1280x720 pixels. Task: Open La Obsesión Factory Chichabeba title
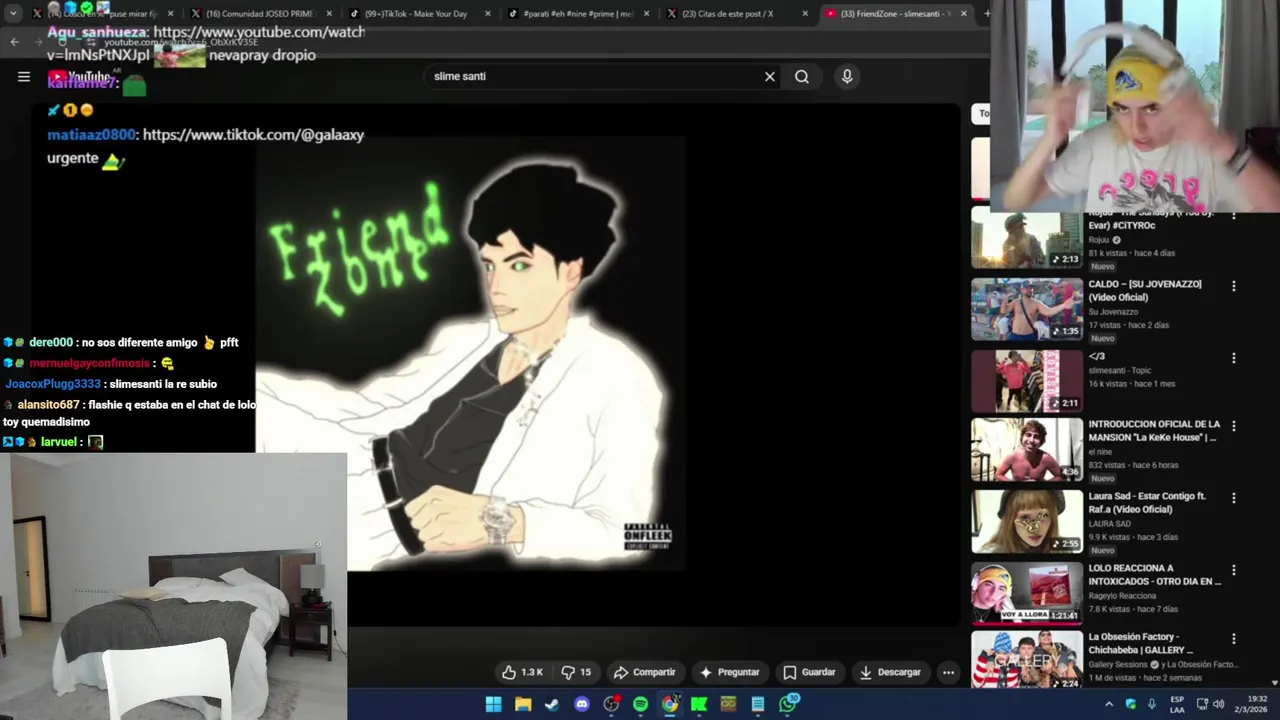coord(1141,643)
